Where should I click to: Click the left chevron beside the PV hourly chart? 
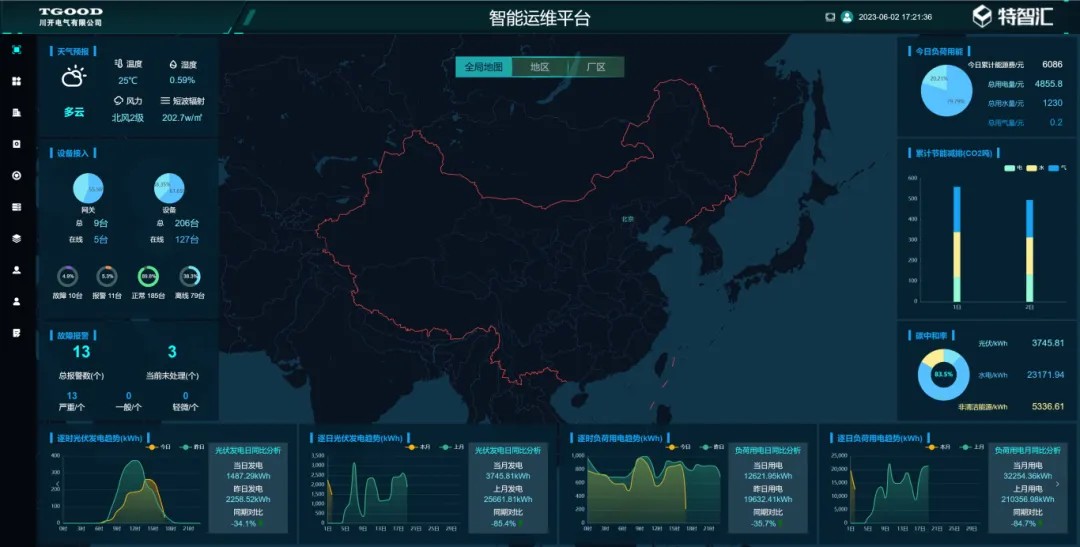pyautogui.click(x=58, y=486)
